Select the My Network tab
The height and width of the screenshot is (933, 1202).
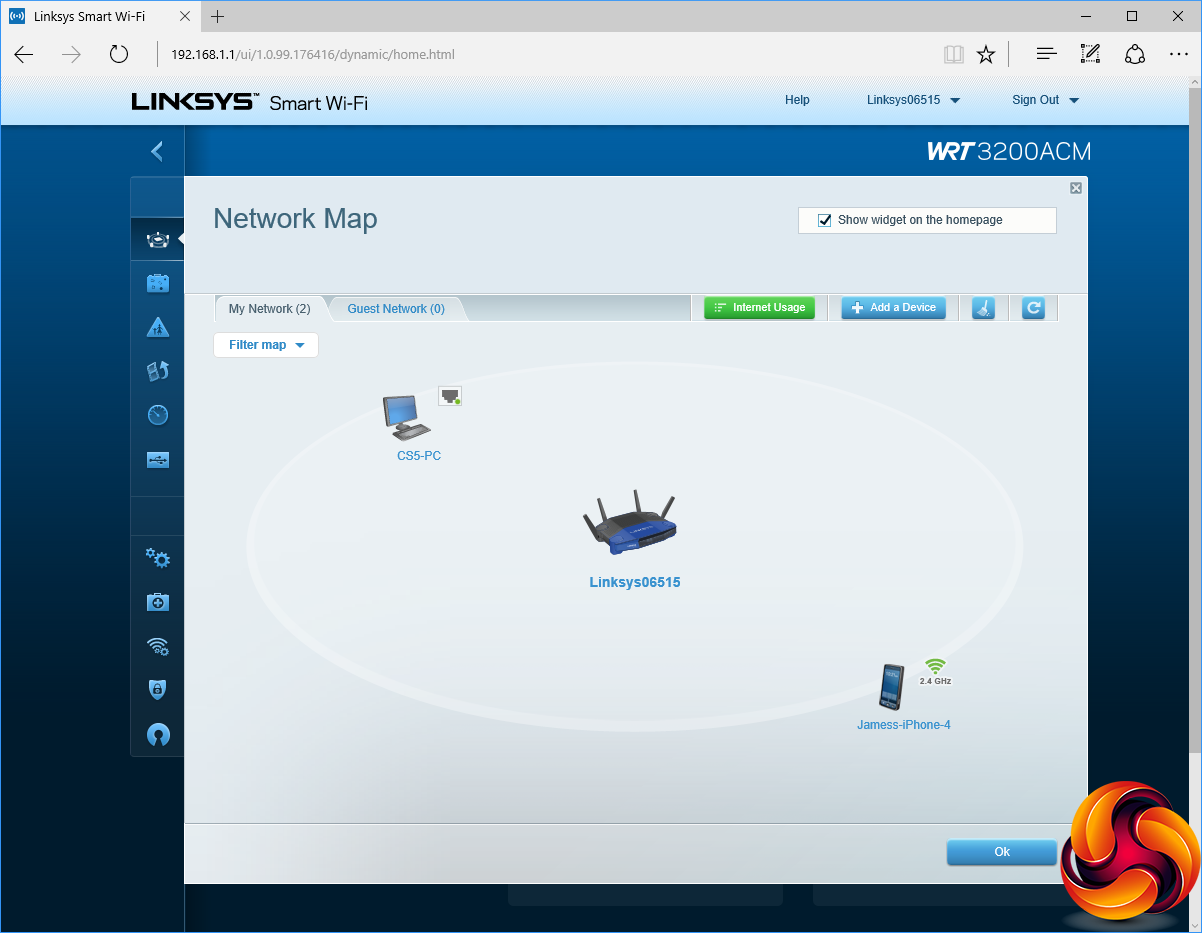(x=269, y=309)
